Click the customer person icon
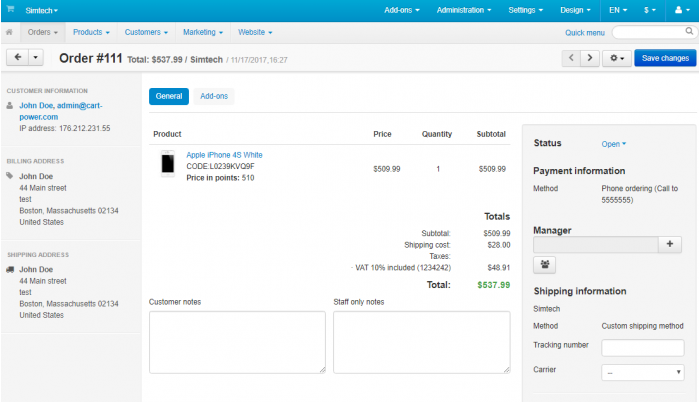Screen dimensions: 700x402 click(10, 106)
